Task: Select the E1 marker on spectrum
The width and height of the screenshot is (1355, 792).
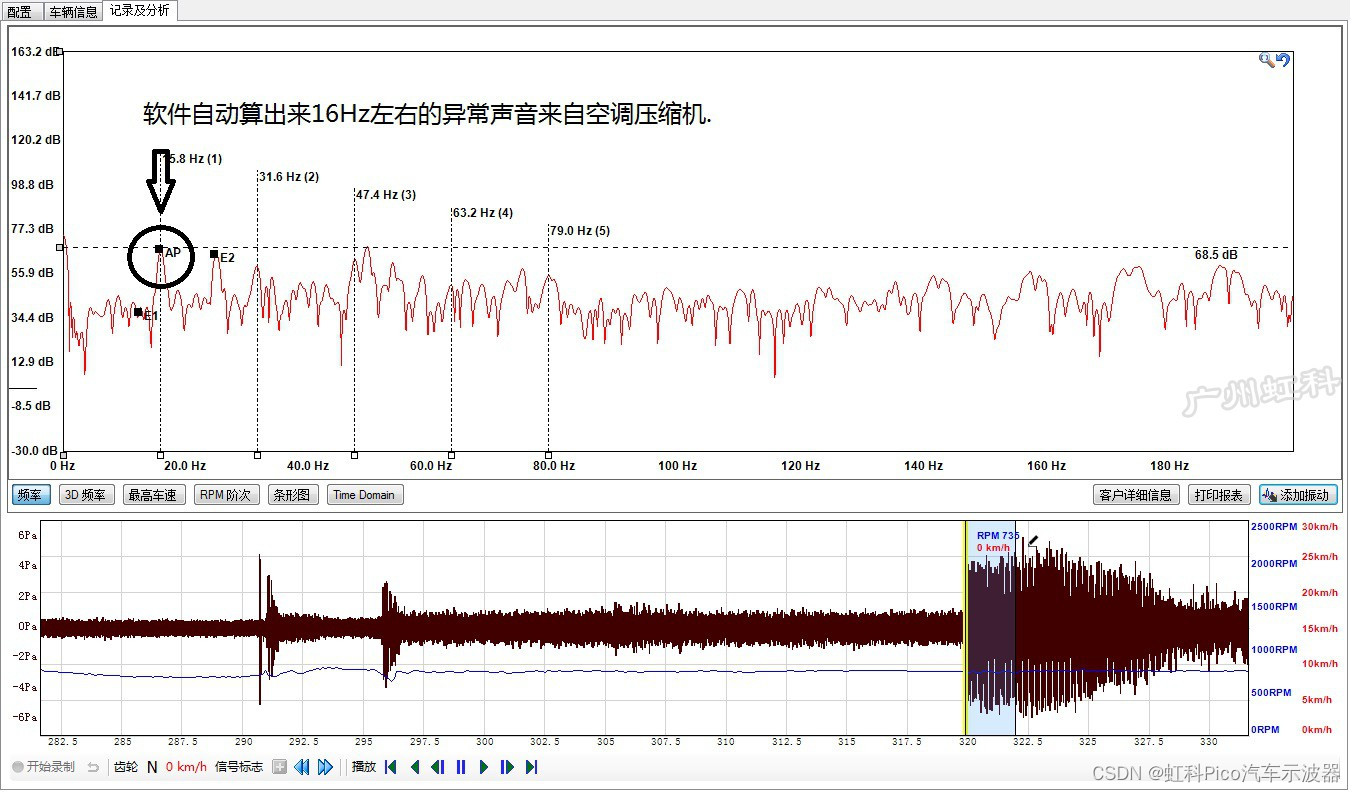Action: [138, 312]
